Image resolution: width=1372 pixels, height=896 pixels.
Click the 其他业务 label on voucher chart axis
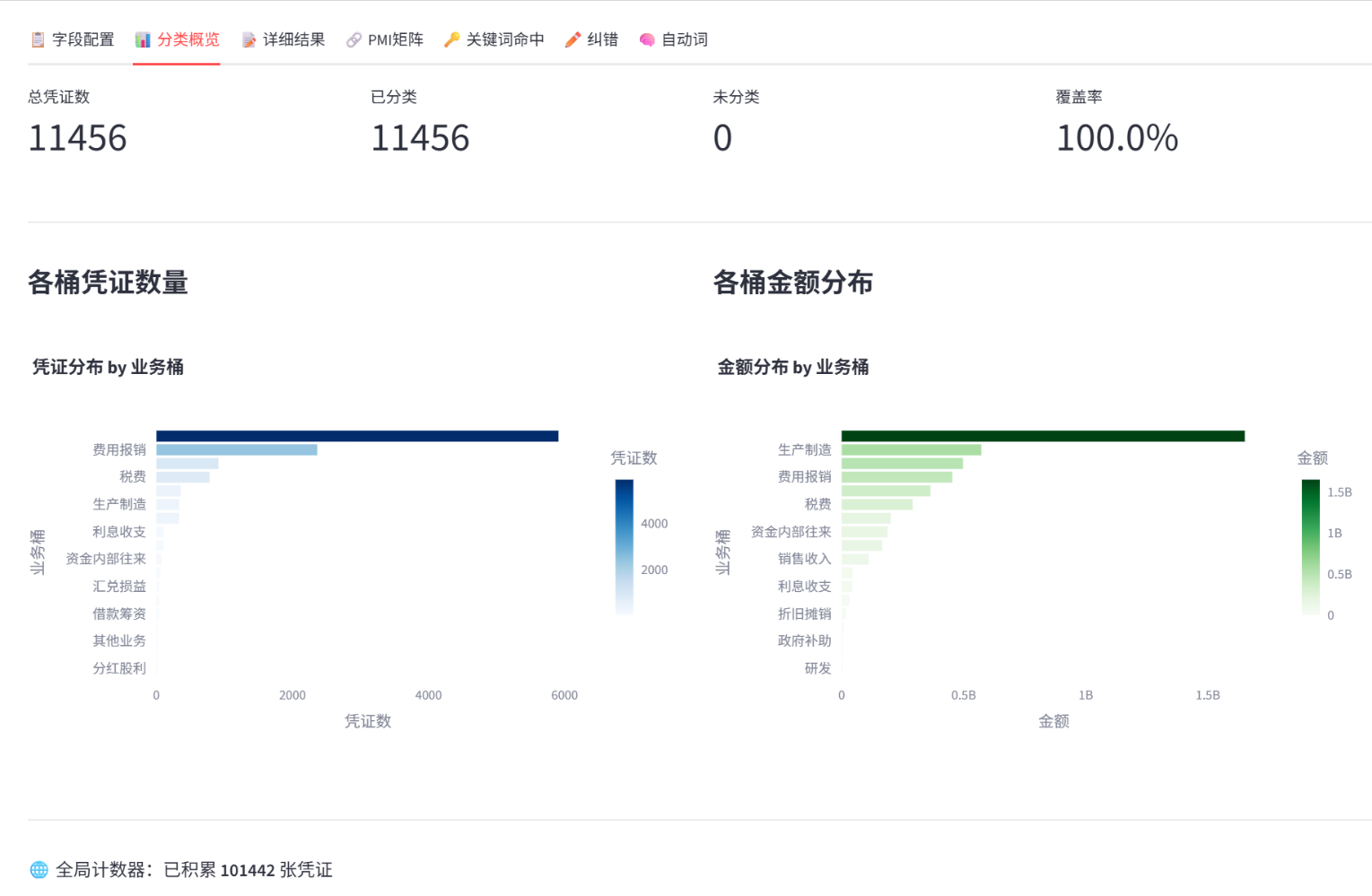coord(119,641)
